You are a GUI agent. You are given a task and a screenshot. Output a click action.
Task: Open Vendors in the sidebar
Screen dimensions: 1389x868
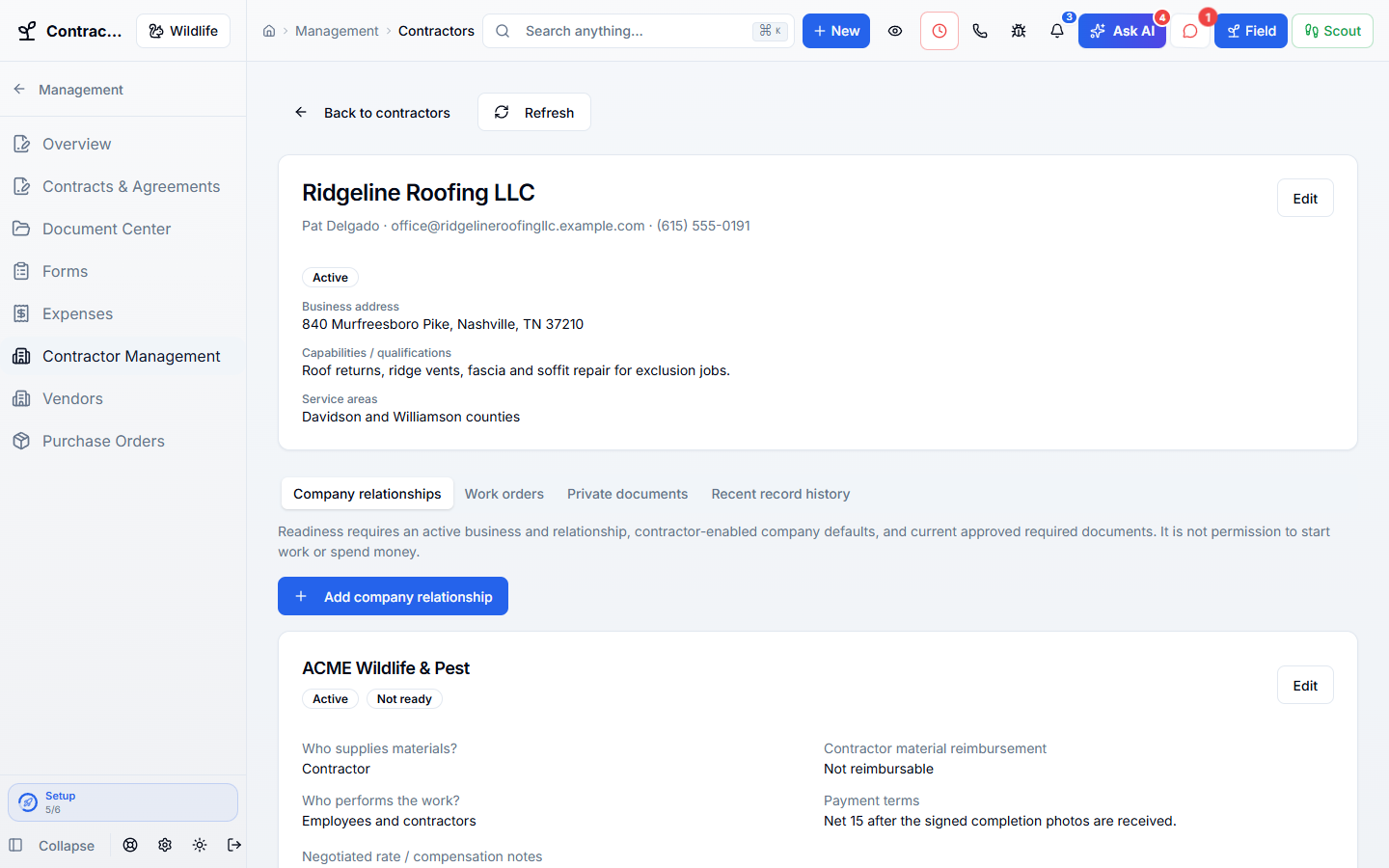point(123,398)
